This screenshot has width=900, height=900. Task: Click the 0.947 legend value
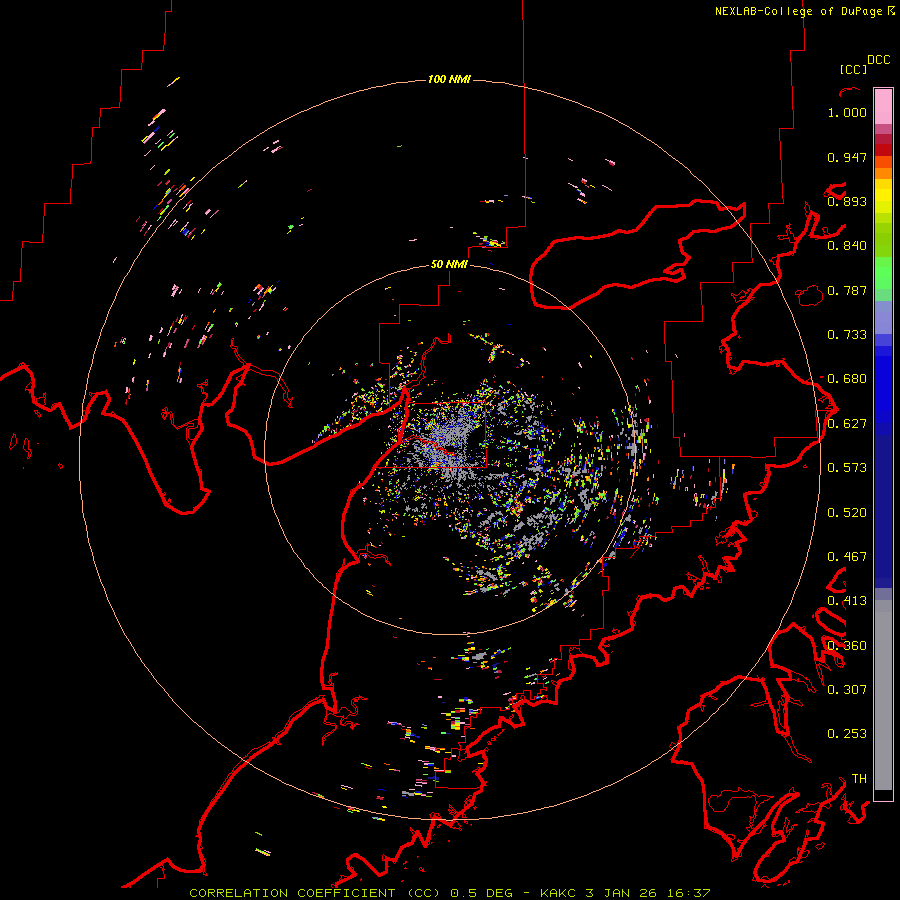click(847, 157)
